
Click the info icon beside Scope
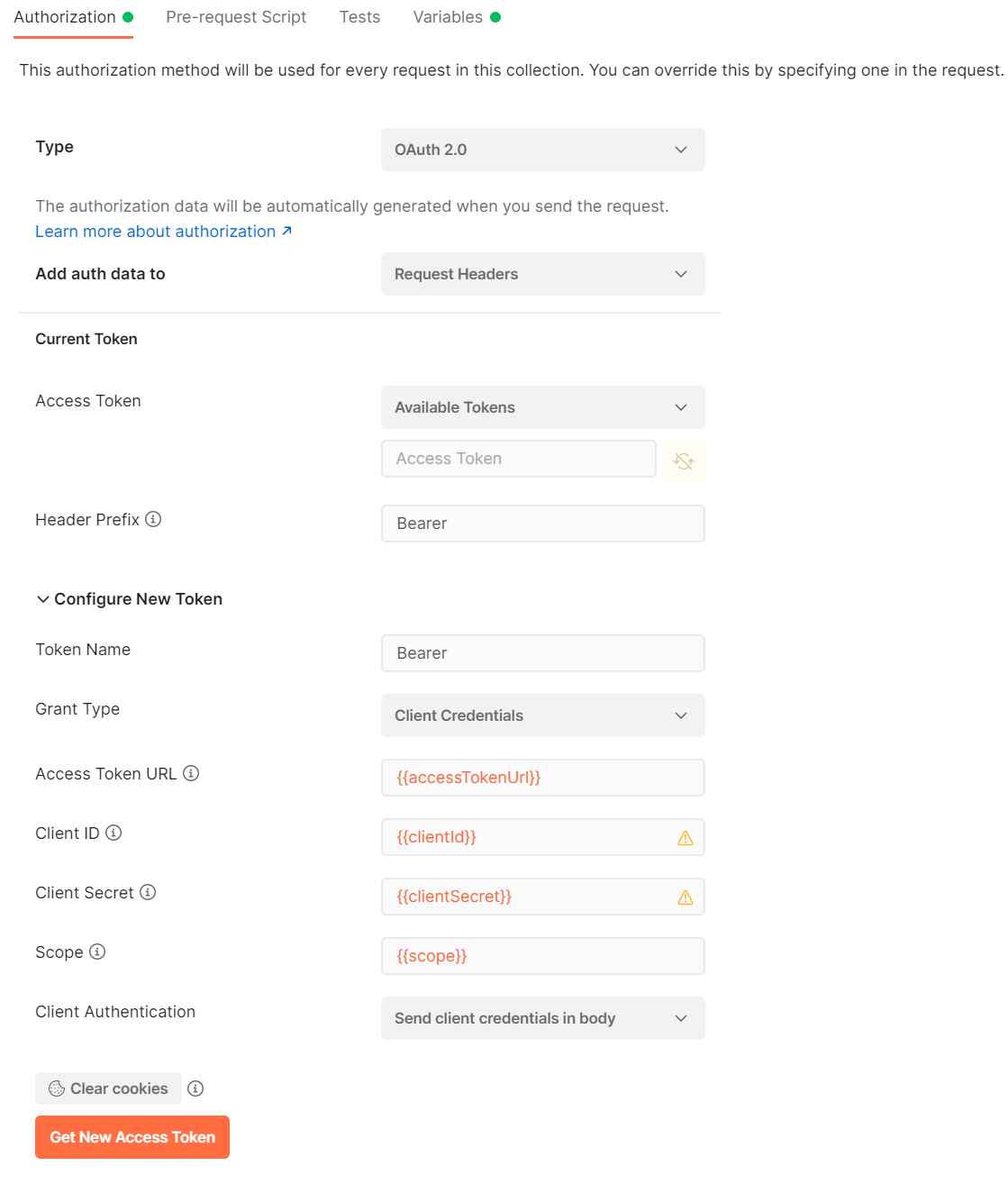click(x=97, y=952)
